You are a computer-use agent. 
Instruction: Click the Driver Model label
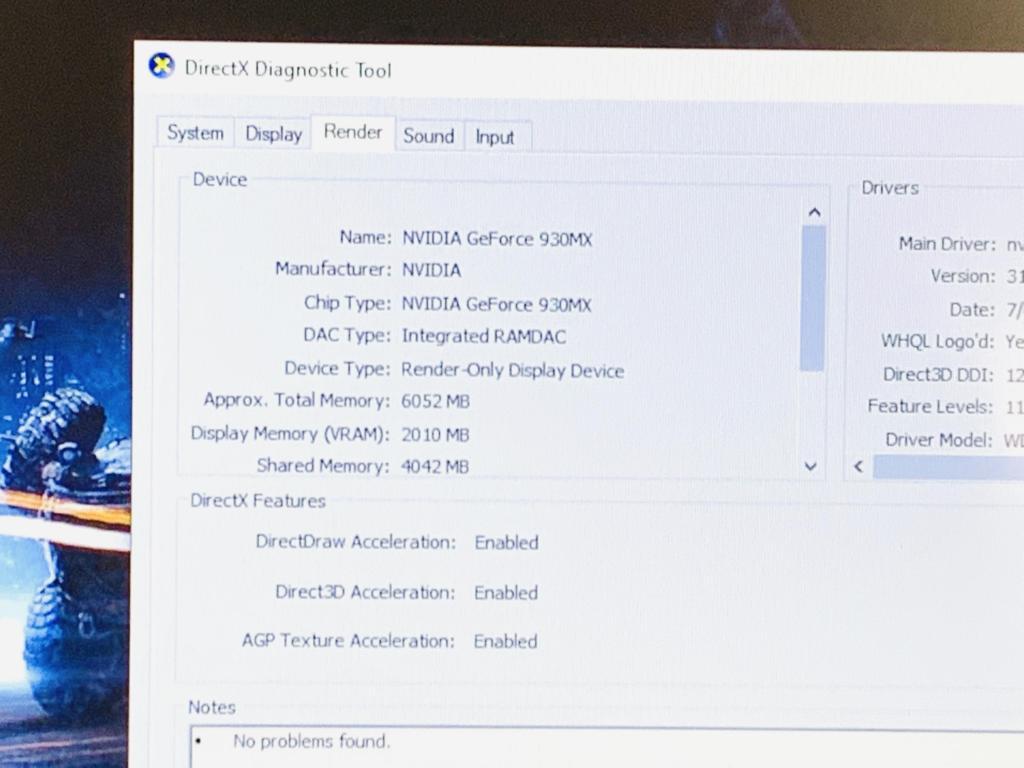coord(939,440)
